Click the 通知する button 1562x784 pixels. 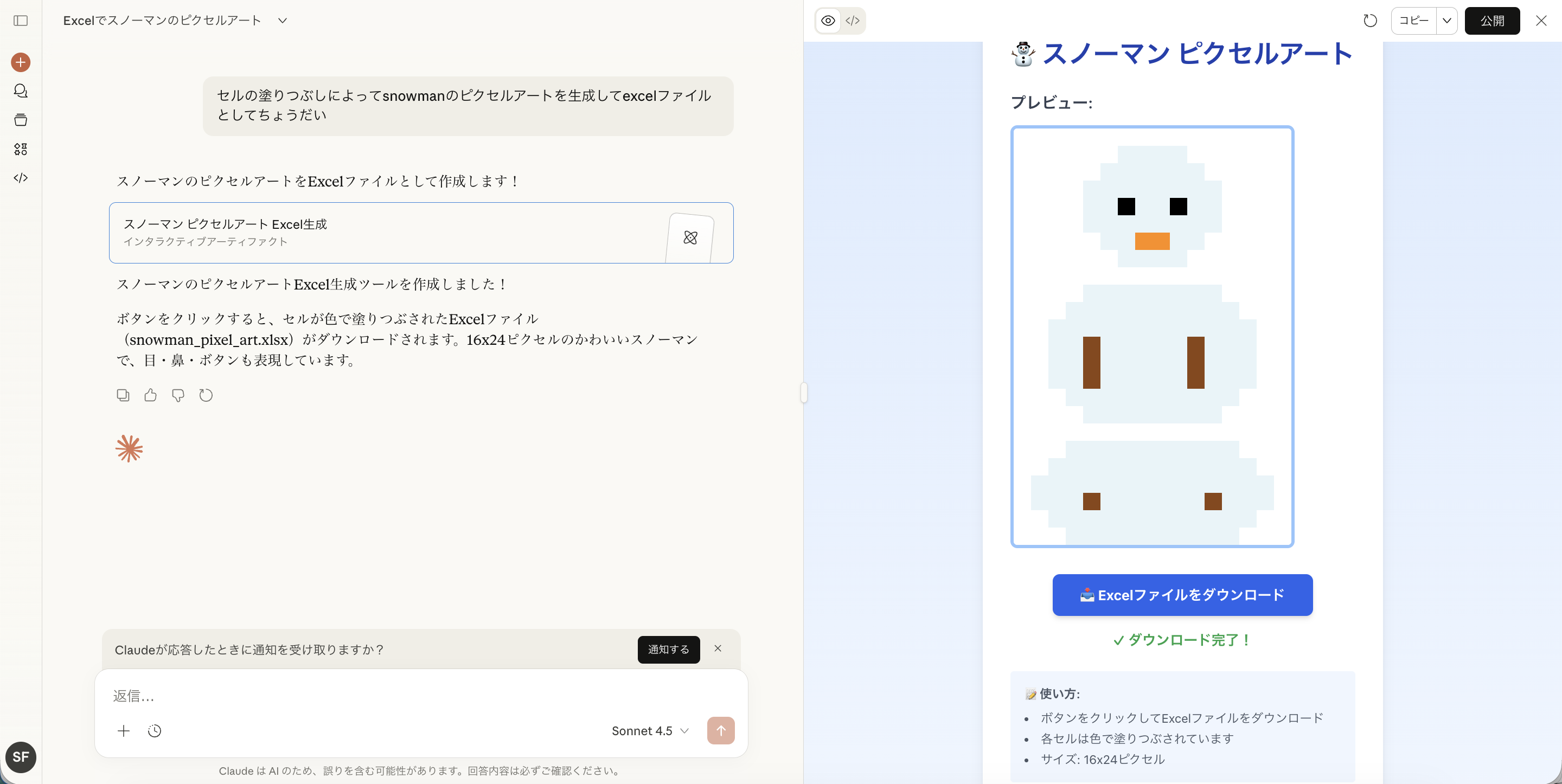[668, 650]
